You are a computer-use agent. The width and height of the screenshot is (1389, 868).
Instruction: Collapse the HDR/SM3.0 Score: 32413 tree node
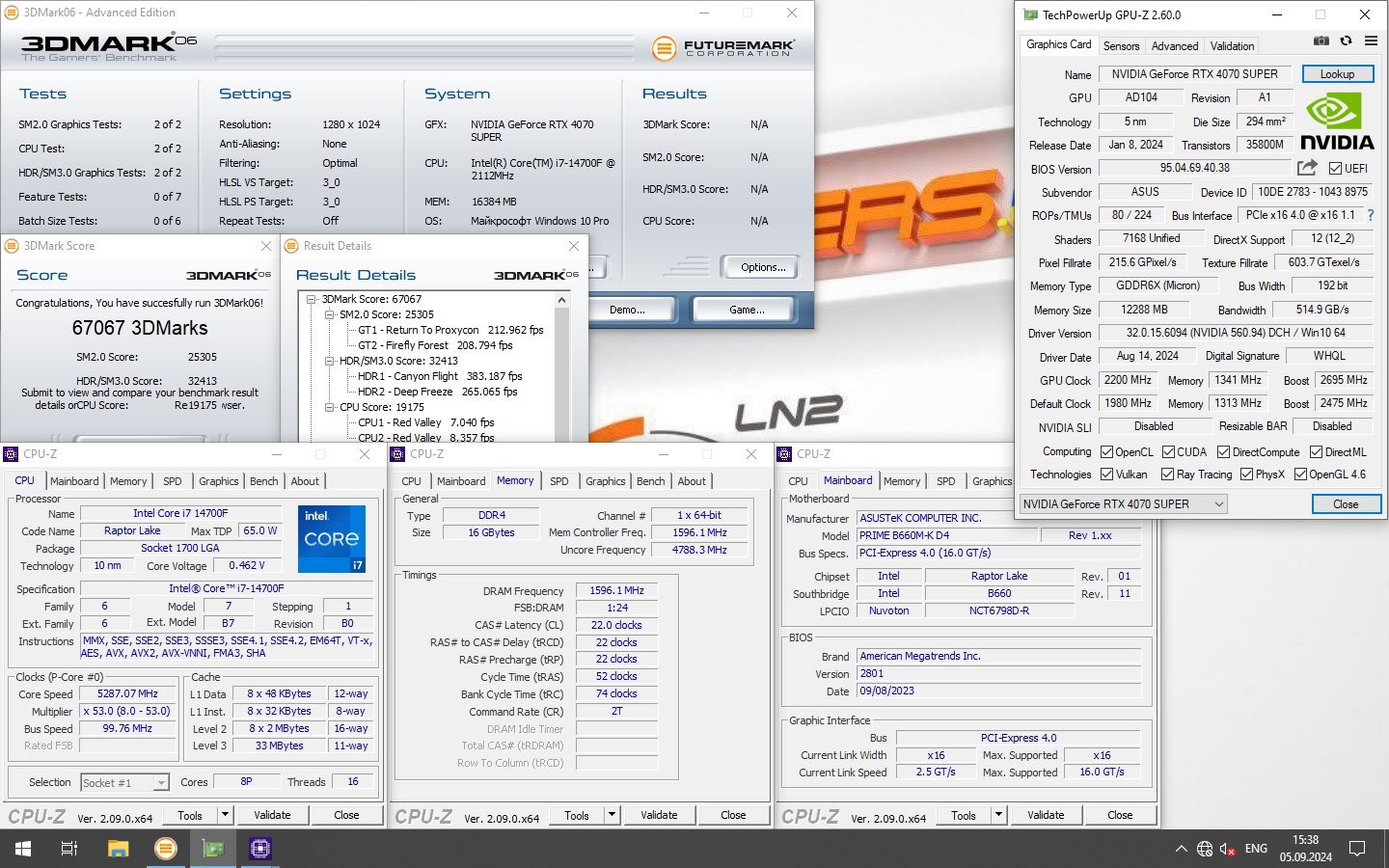coord(330,361)
